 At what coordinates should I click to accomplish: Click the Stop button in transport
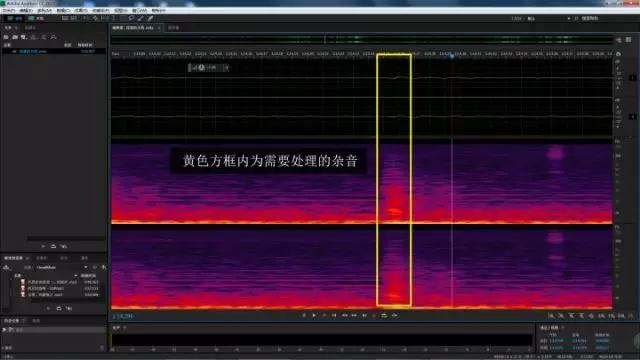[x=304, y=315]
